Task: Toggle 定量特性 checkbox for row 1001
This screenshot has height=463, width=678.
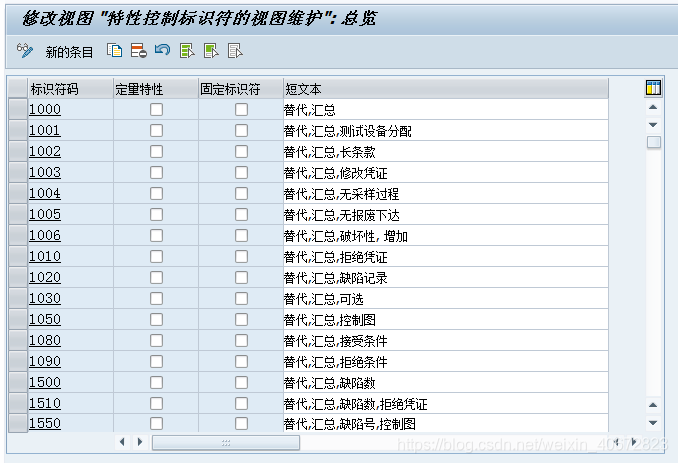Action: click(x=157, y=131)
